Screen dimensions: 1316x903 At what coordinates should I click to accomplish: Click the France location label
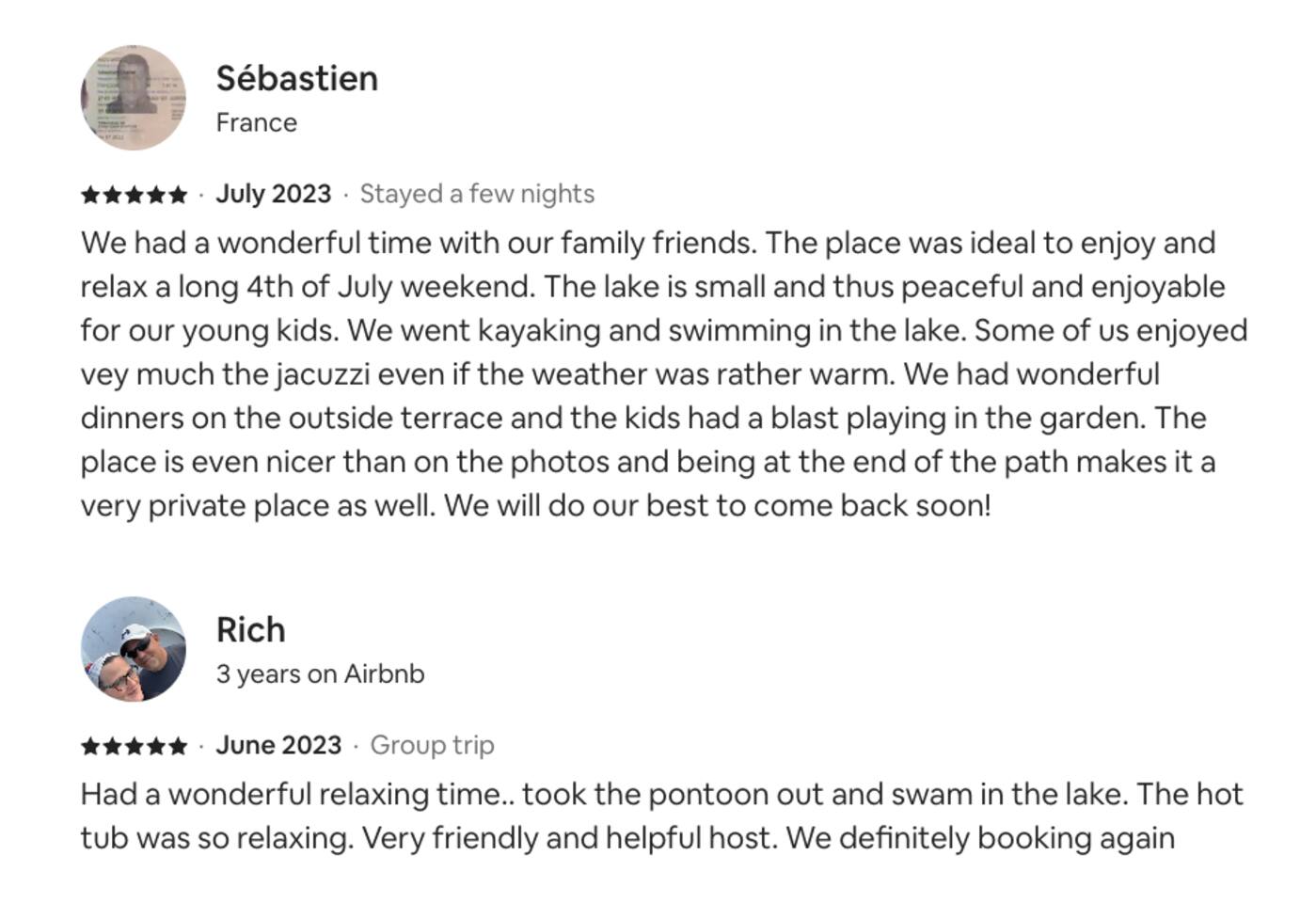(256, 122)
